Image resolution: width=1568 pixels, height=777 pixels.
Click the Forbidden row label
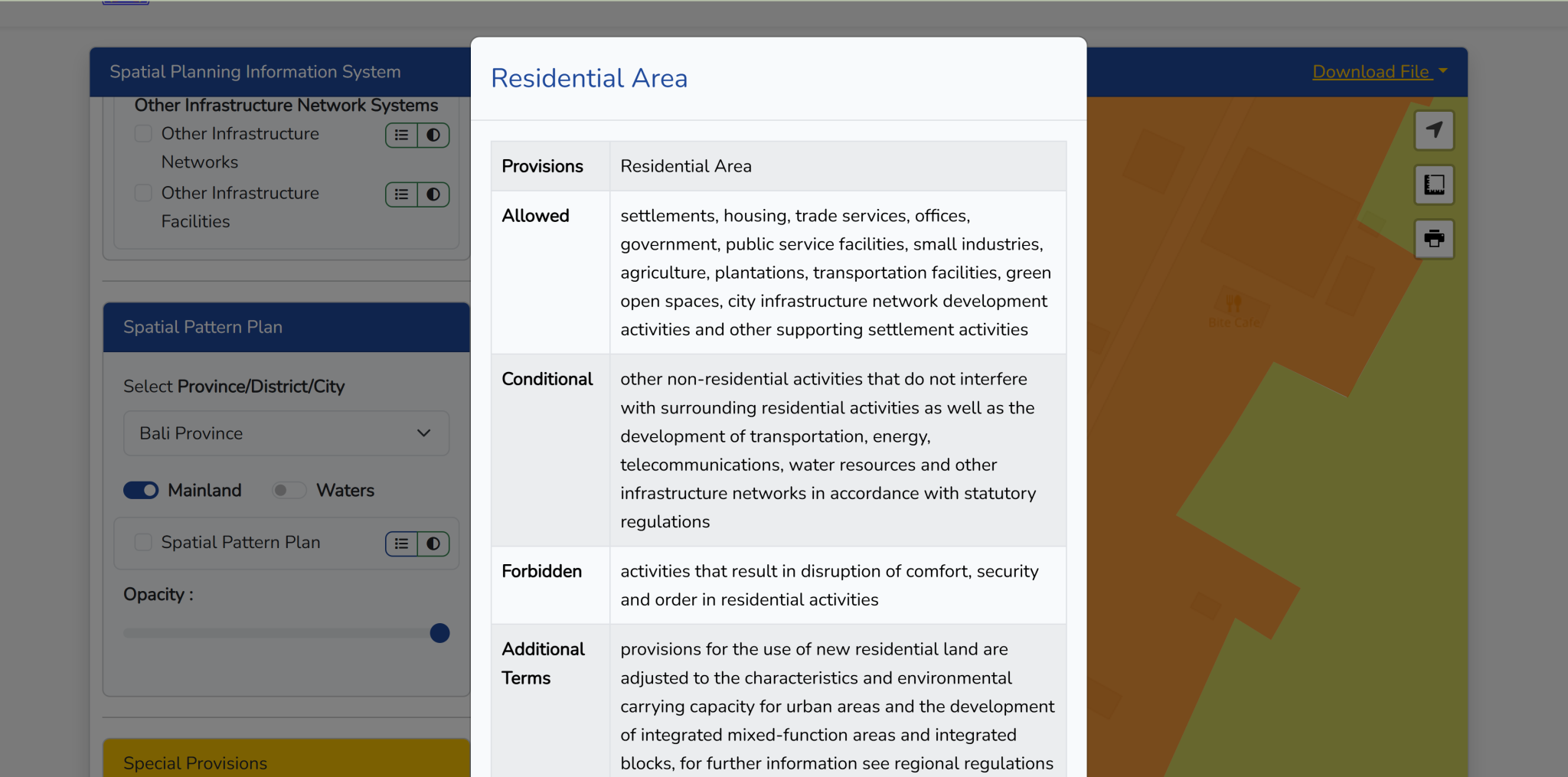coord(541,571)
